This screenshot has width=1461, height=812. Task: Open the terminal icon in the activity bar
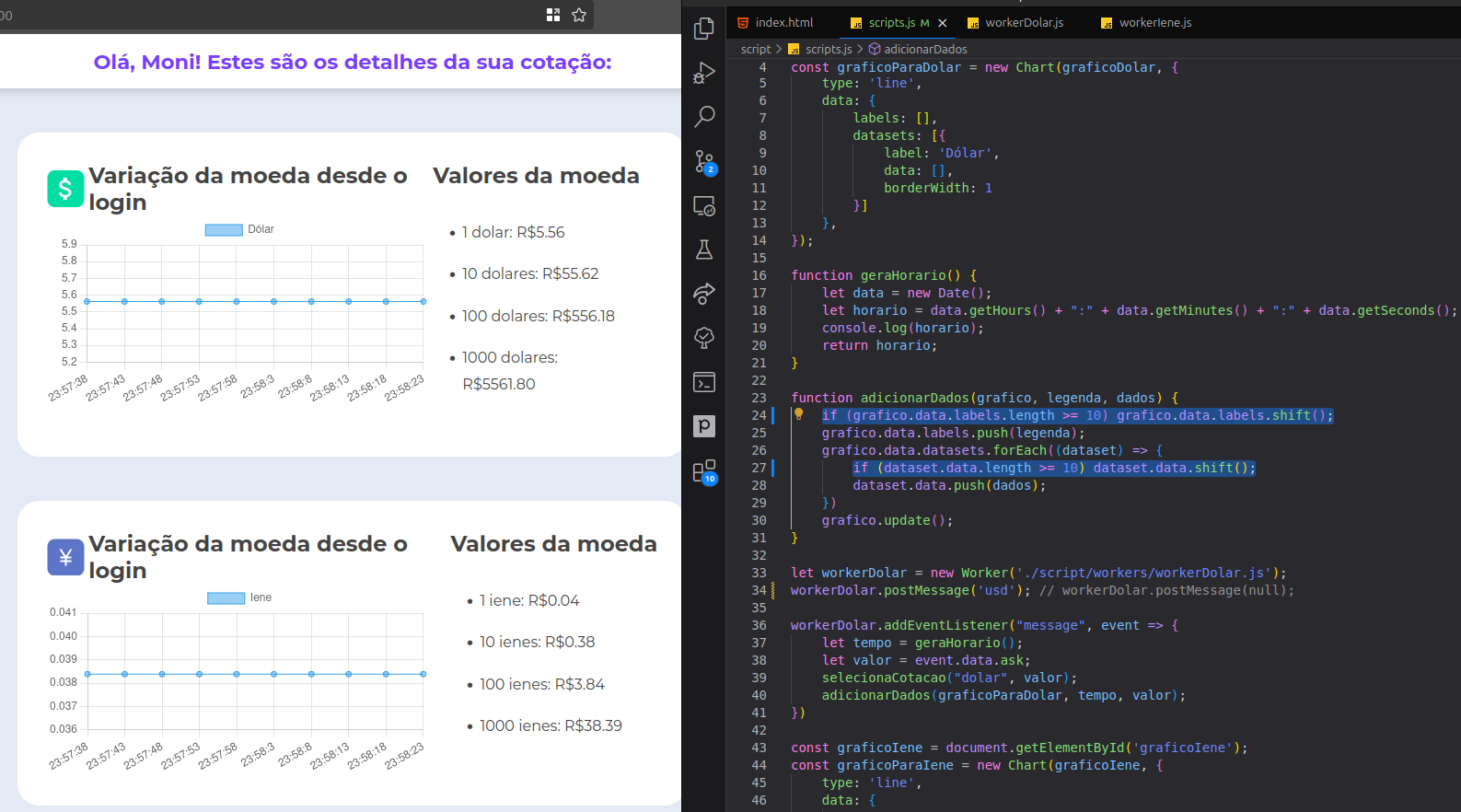coord(704,382)
